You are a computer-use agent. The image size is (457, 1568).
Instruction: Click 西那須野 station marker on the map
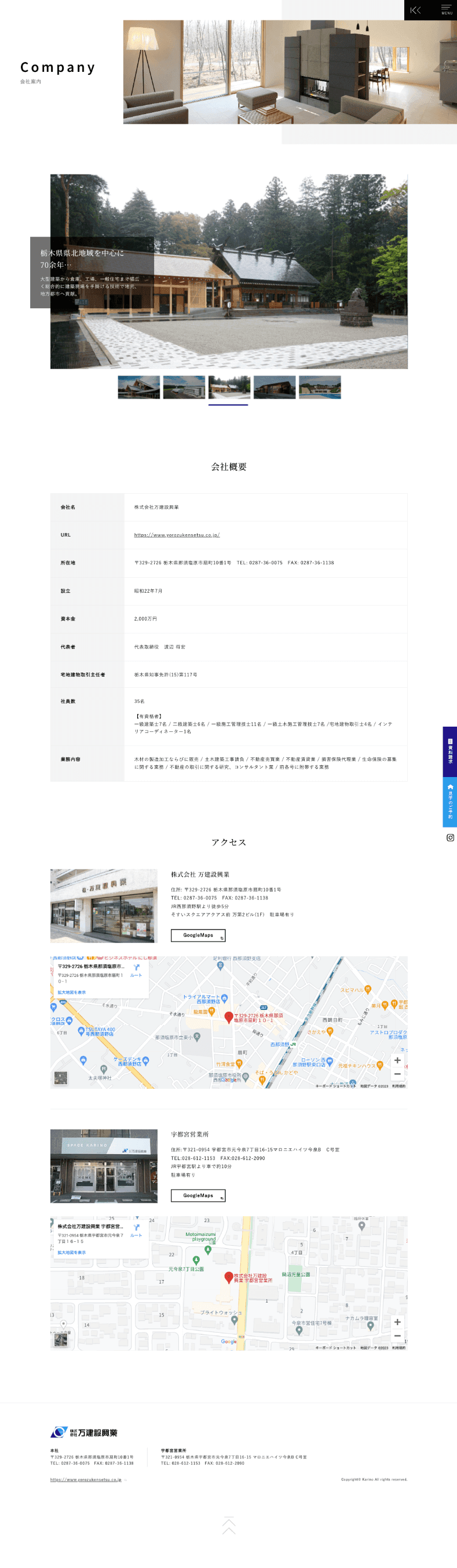click(293, 1045)
